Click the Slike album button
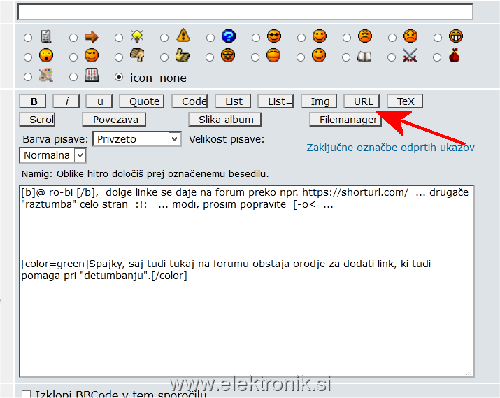 pyautogui.click(x=225, y=119)
